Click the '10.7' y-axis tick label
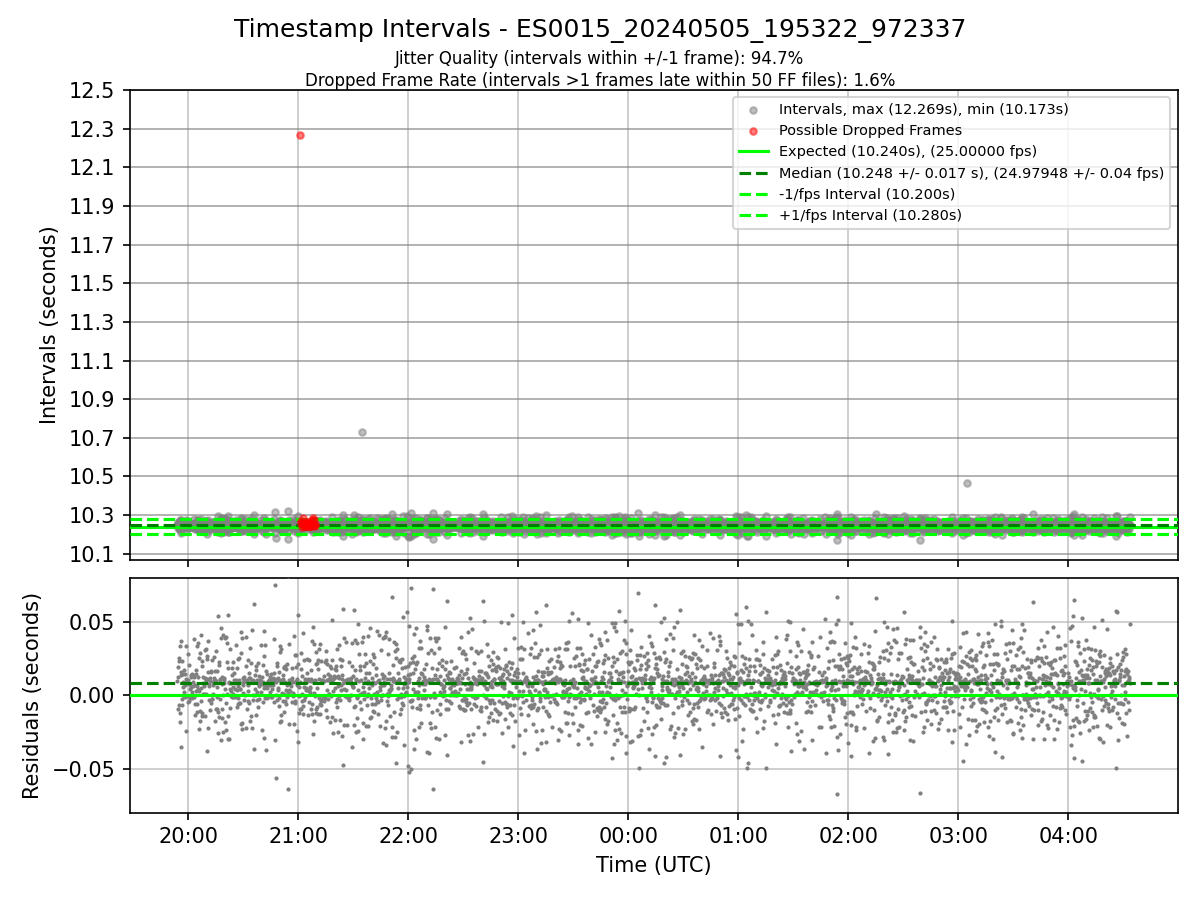This screenshot has width=1200, height=900. pyautogui.click(x=94, y=438)
